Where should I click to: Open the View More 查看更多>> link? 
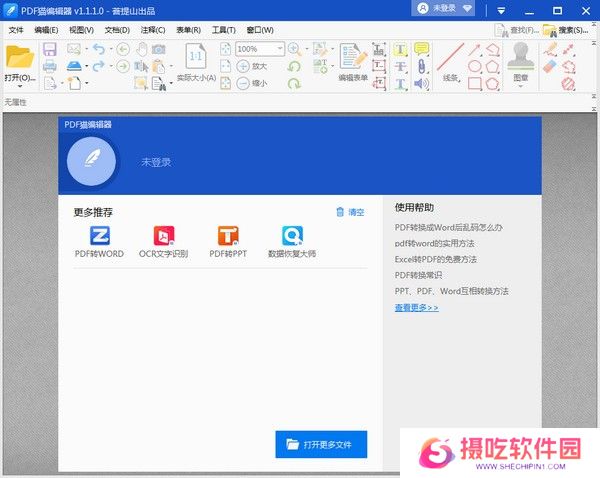[416, 307]
